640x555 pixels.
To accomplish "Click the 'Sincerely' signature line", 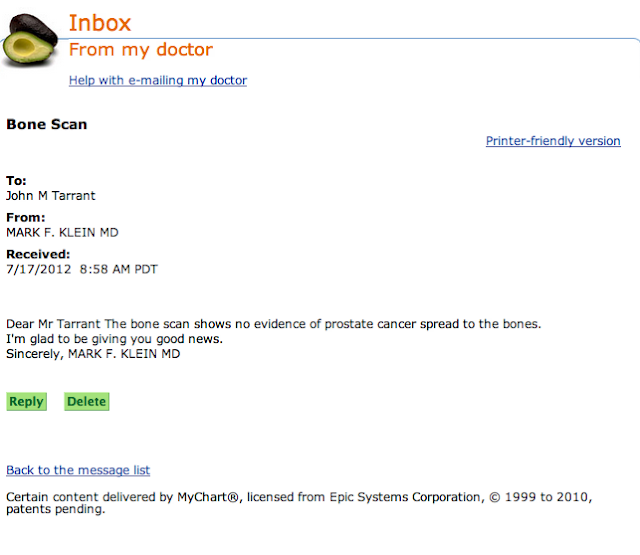I will click(93, 354).
